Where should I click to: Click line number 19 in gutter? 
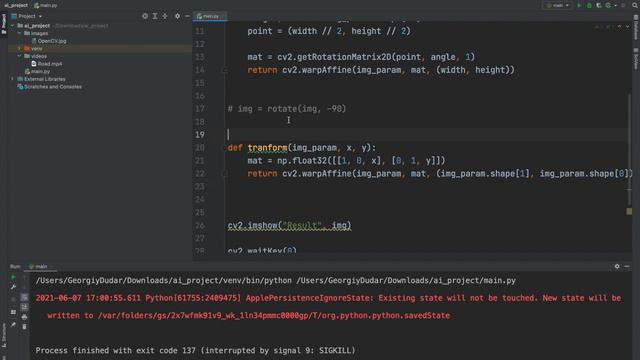200,135
